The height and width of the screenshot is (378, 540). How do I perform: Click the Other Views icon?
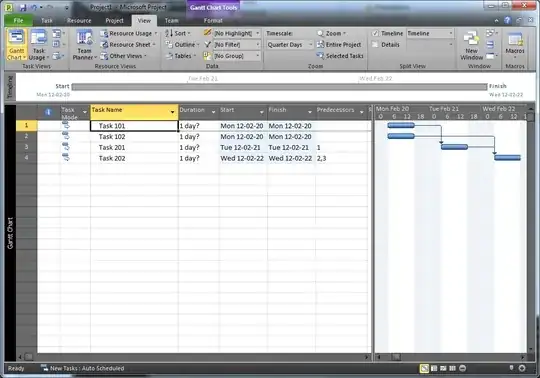104,56
